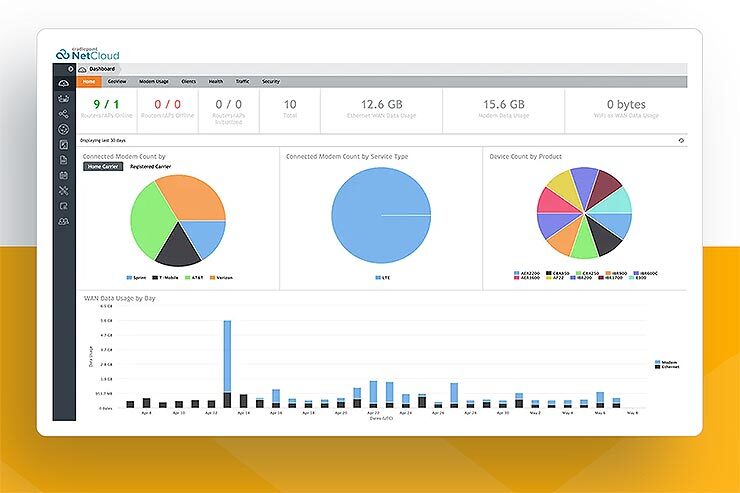Switch to the GeoView tab
740x493 pixels.
tap(117, 81)
